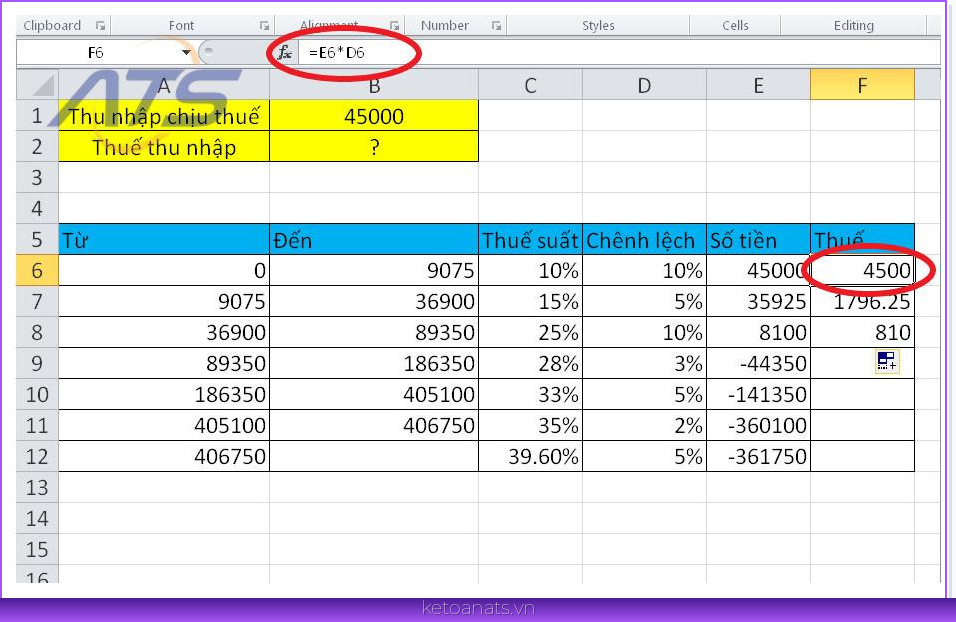This screenshot has height=622, width=956.
Task: Click cell D11 containing 2%
Action: [x=644, y=425]
